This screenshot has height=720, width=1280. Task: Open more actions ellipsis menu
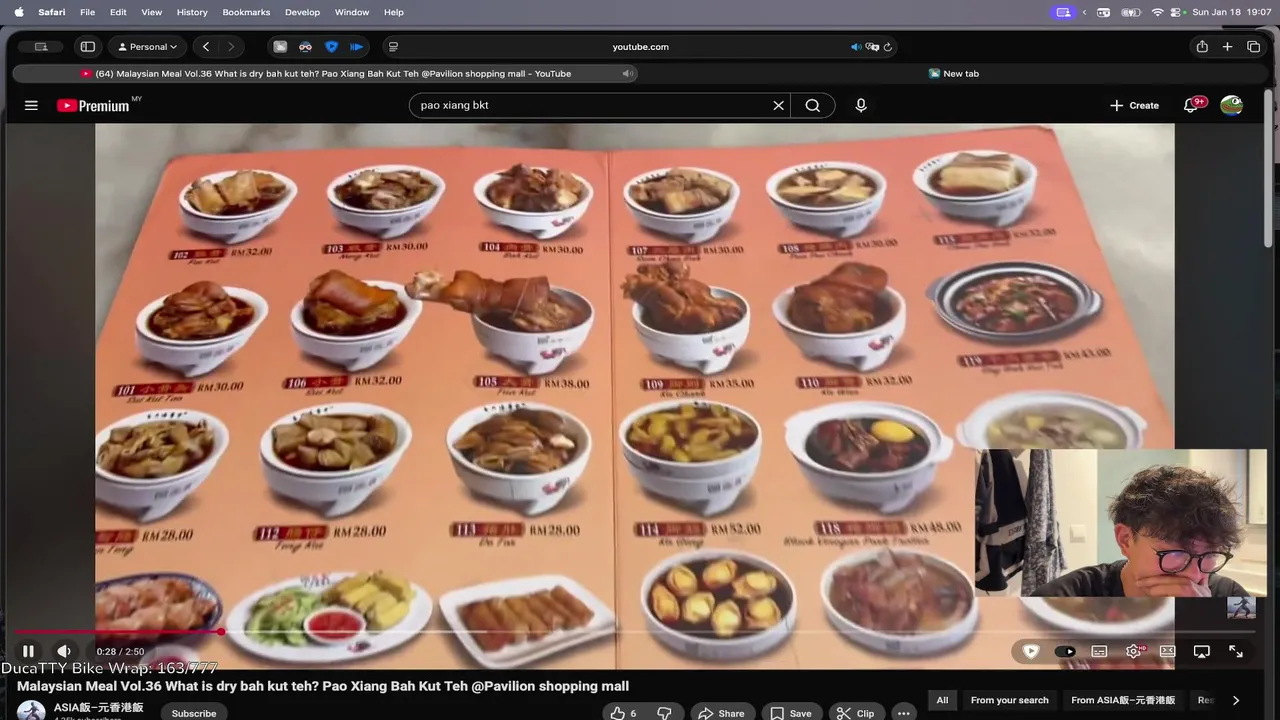(x=904, y=713)
